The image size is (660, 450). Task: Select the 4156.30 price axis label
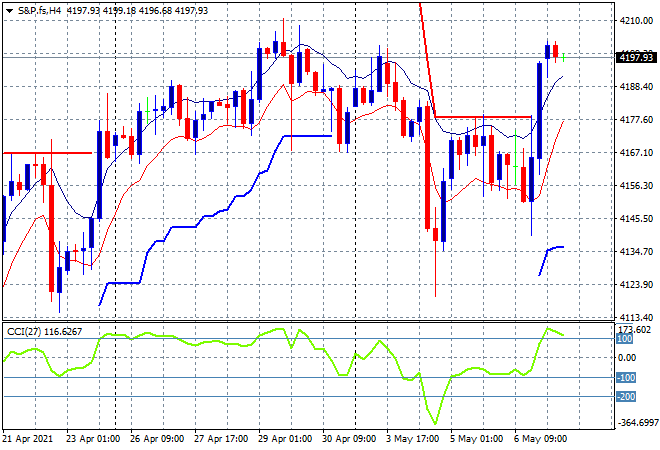click(636, 185)
